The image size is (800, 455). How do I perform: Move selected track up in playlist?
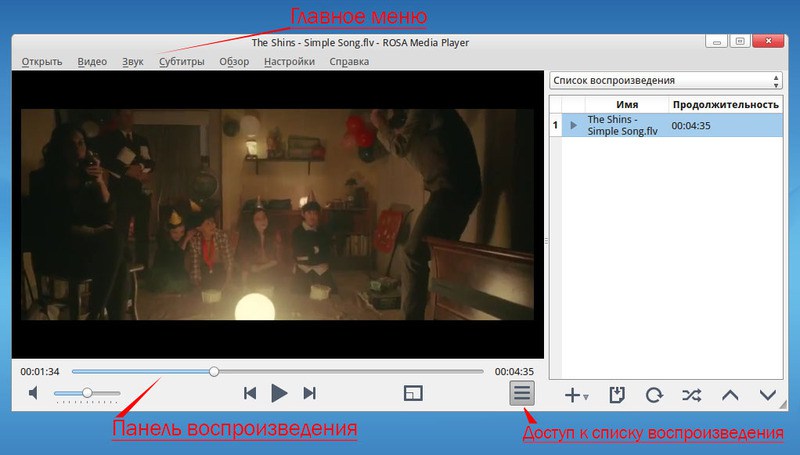point(730,395)
